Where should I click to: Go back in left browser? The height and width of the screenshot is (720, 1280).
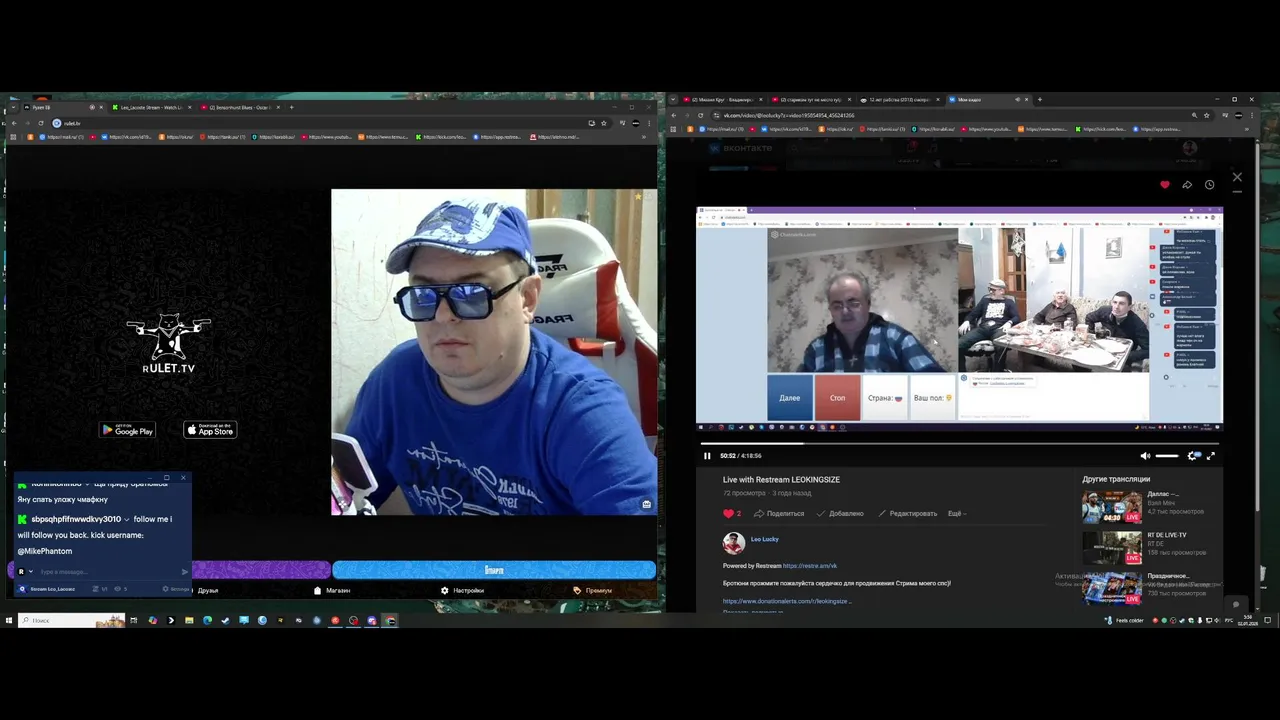12,123
